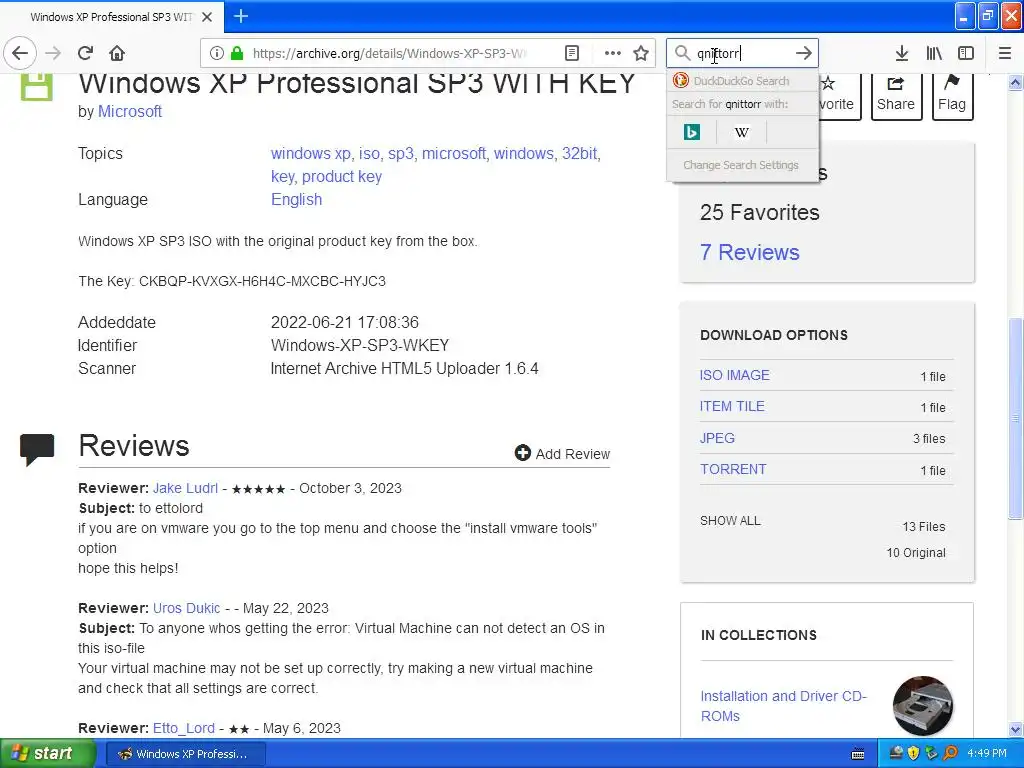
Task: Select the Windows XP Professional SP3 tab
Action: tap(111, 17)
